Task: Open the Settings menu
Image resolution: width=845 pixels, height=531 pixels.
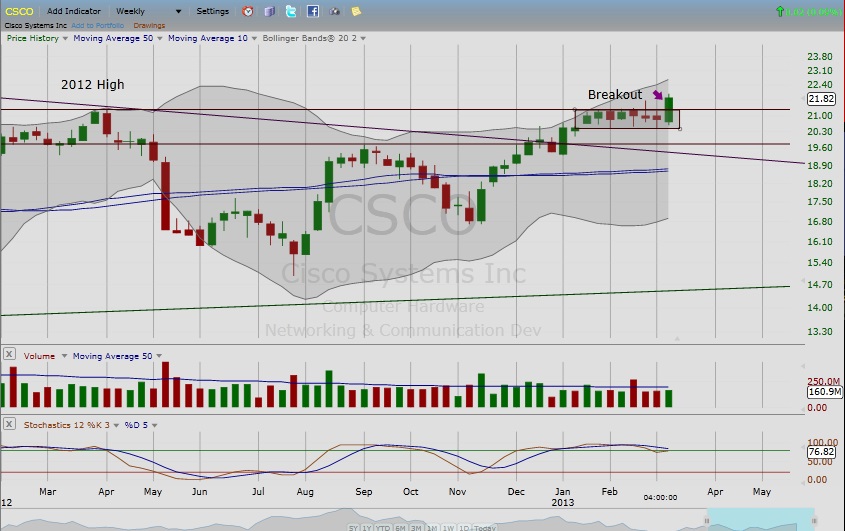Action: tap(212, 11)
